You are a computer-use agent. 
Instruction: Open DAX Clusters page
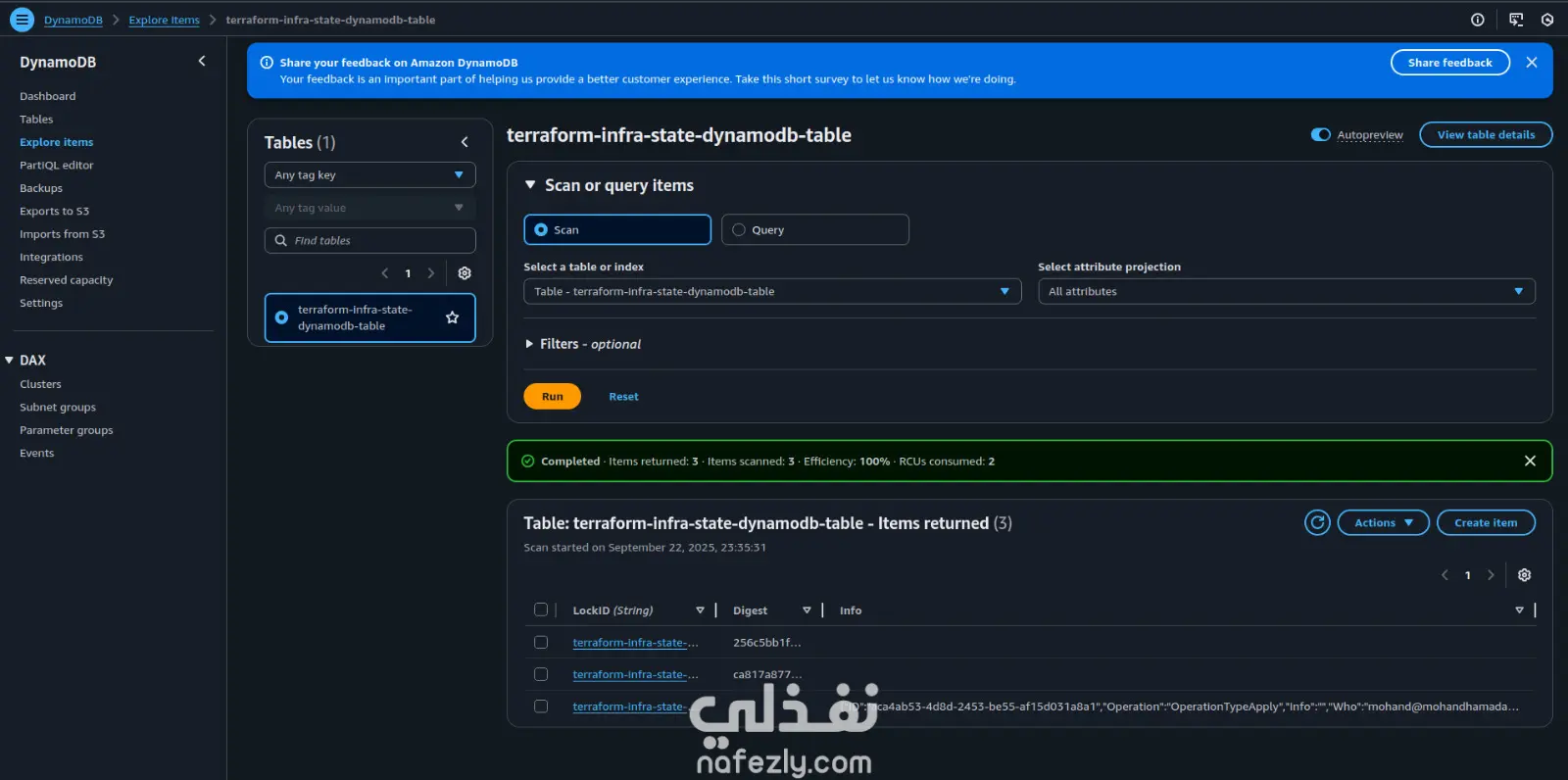tap(40, 384)
